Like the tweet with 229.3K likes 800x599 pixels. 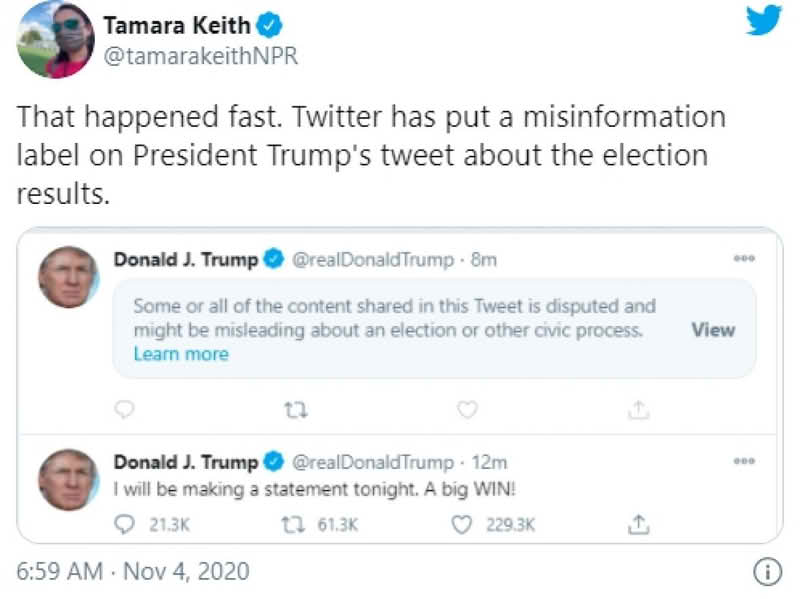tap(462, 523)
